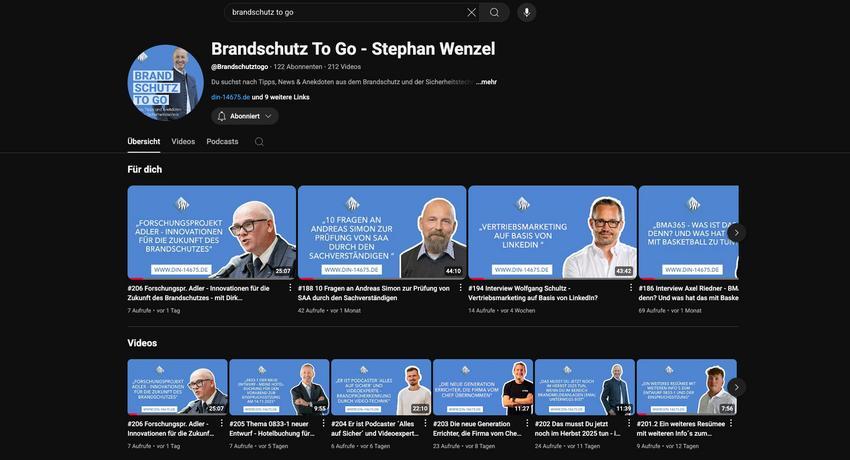Open the Abonniert notification dropdown
Viewport: 850px width, 460px height.
[244, 116]
